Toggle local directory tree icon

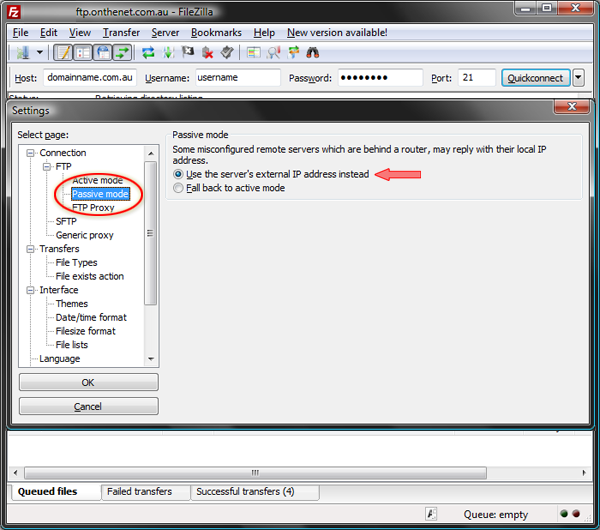point(83,52)
